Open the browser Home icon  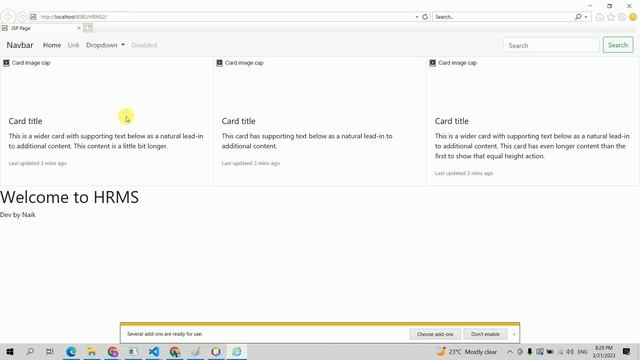click(x=600, y=17)
